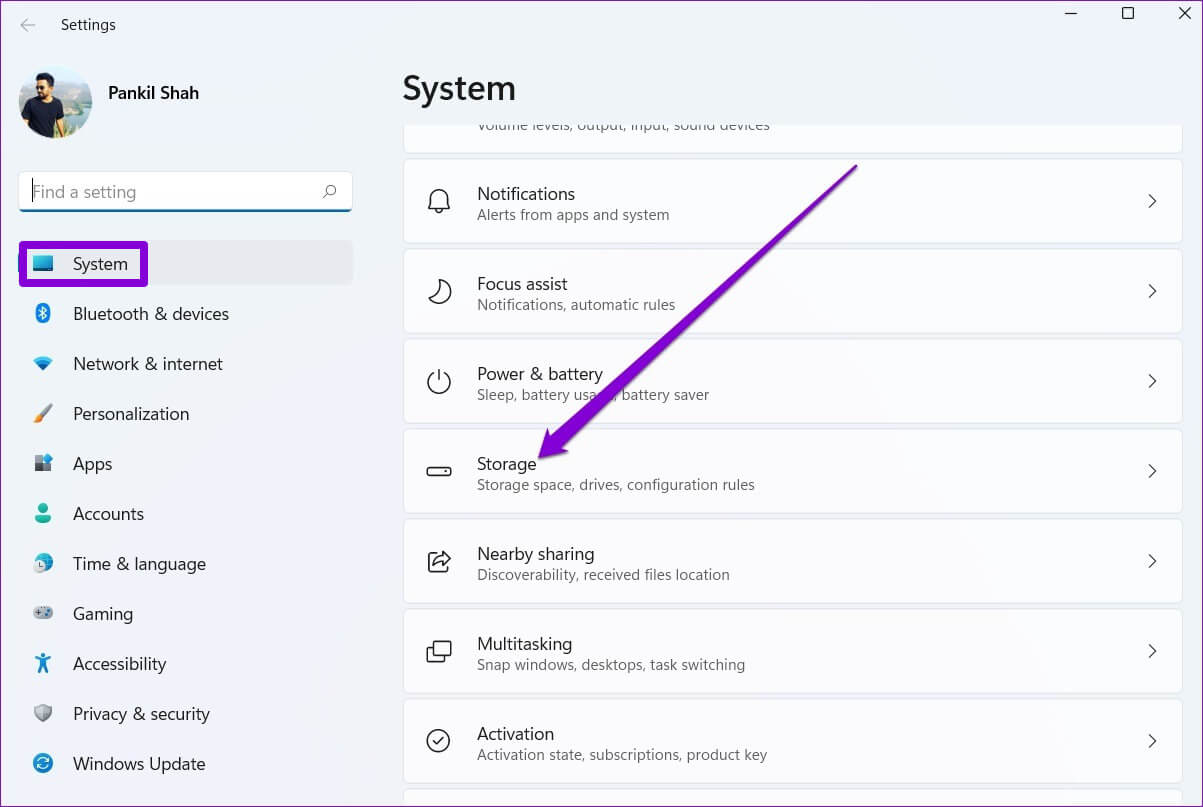The height and width of the screenshot is (807, 1203).
Task: Focus the Find a setting search box
Action: pyautogui.click(x=185, y=192)
